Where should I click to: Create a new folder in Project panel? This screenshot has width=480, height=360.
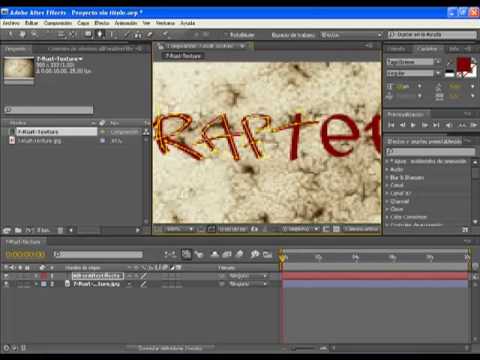(18, 230)
